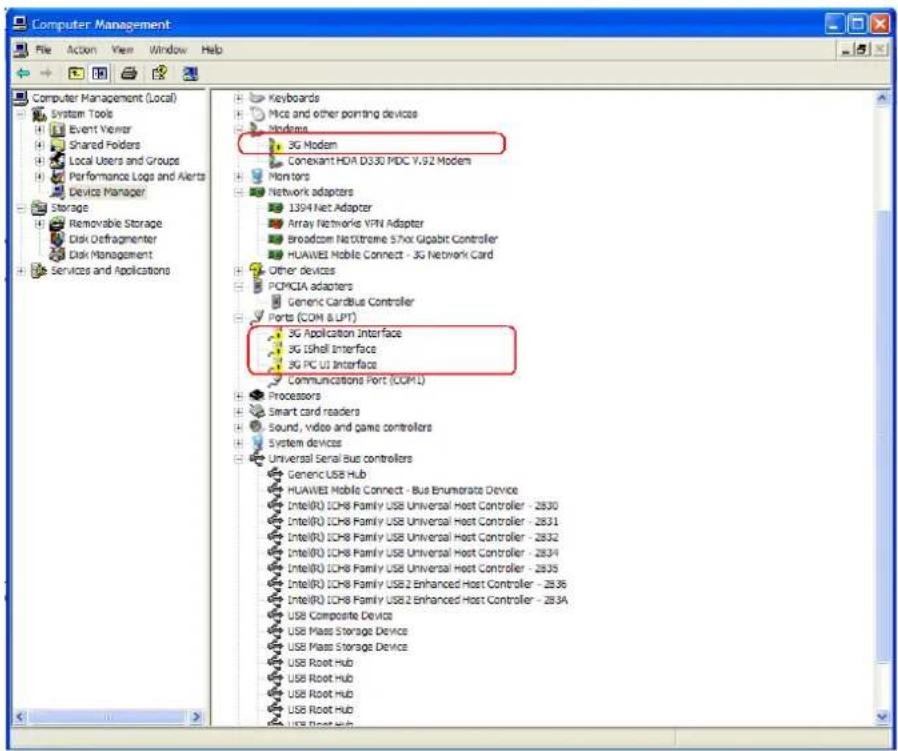Expand the Processors category
The image size is (898, 751).
tap(239, 396)
